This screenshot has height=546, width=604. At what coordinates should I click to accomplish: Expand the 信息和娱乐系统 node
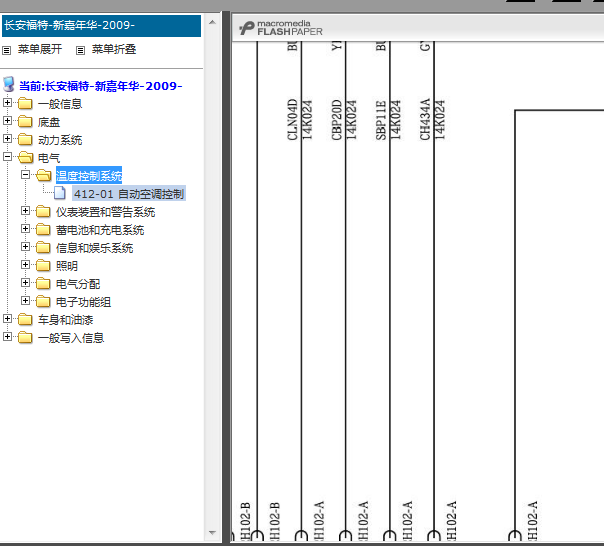25,246
